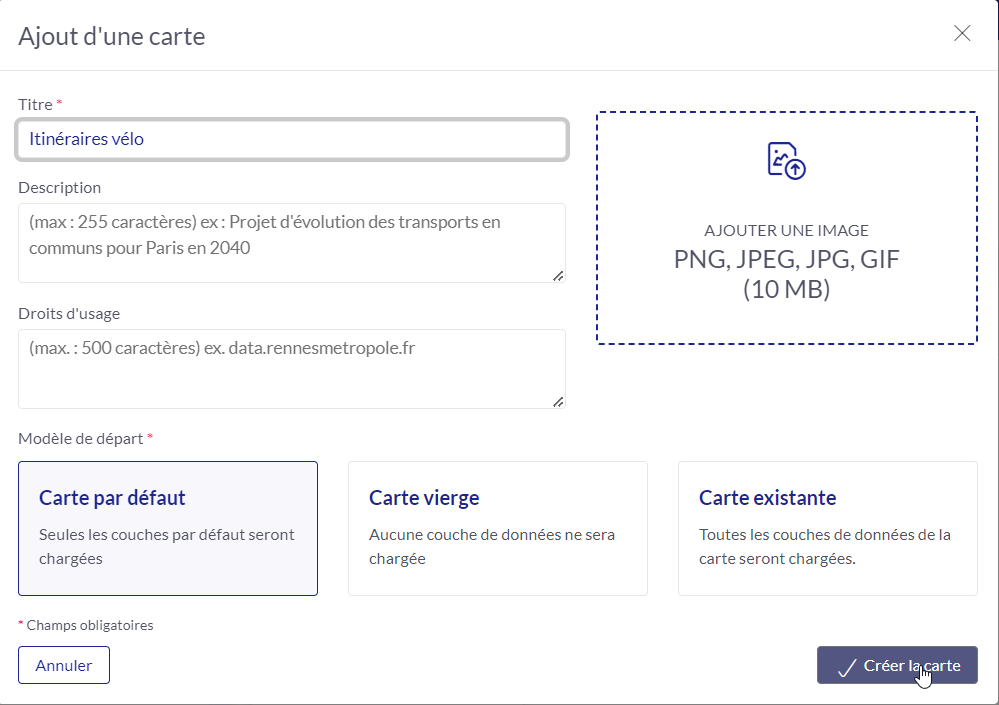Click inside the Droits d'usage text area
The image size is (999, 705).
(292, 369)
